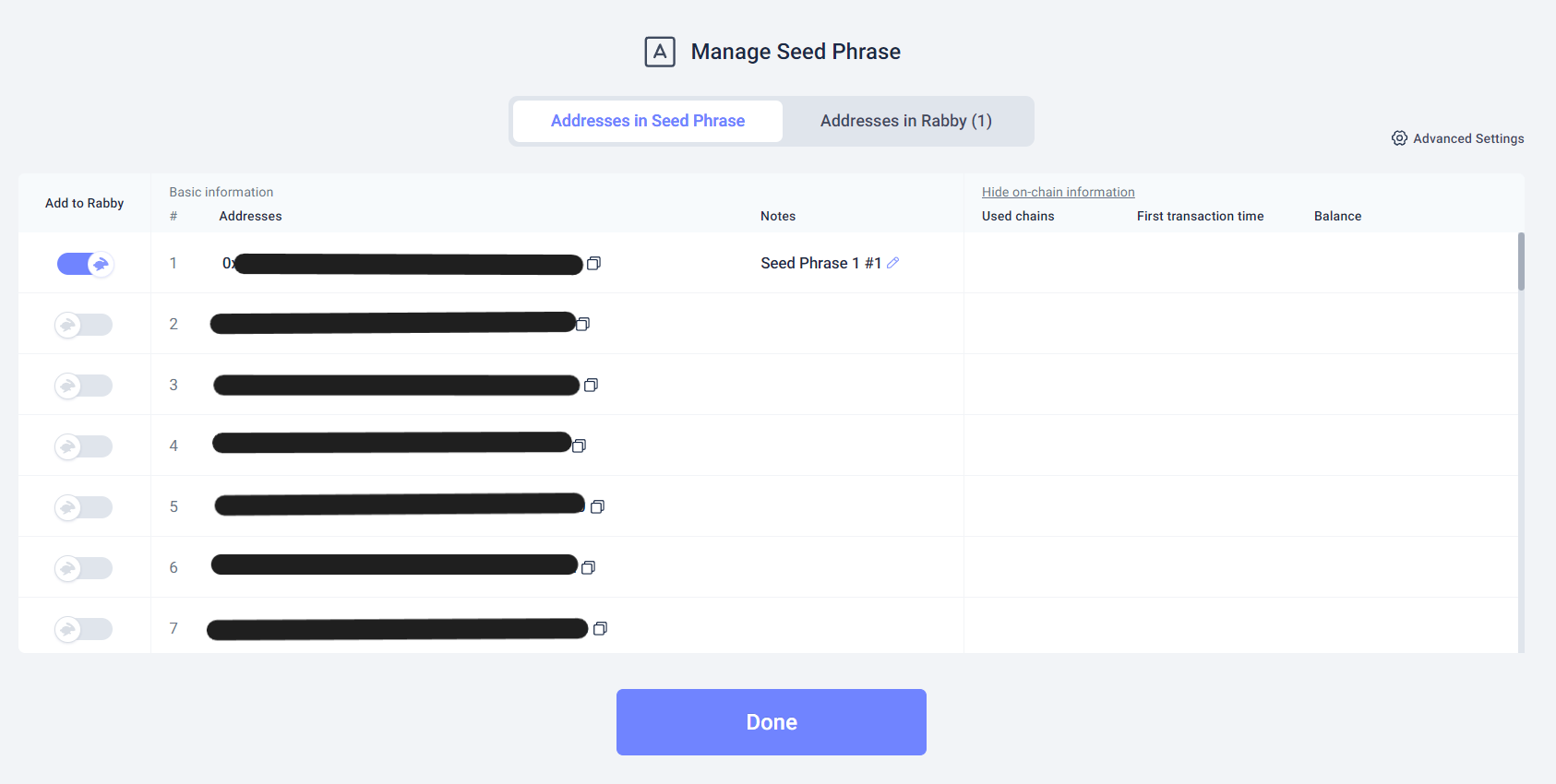Edit the Seed Phrase 1 #1 note
The image size is (1556, 784).
coord(892,263)
